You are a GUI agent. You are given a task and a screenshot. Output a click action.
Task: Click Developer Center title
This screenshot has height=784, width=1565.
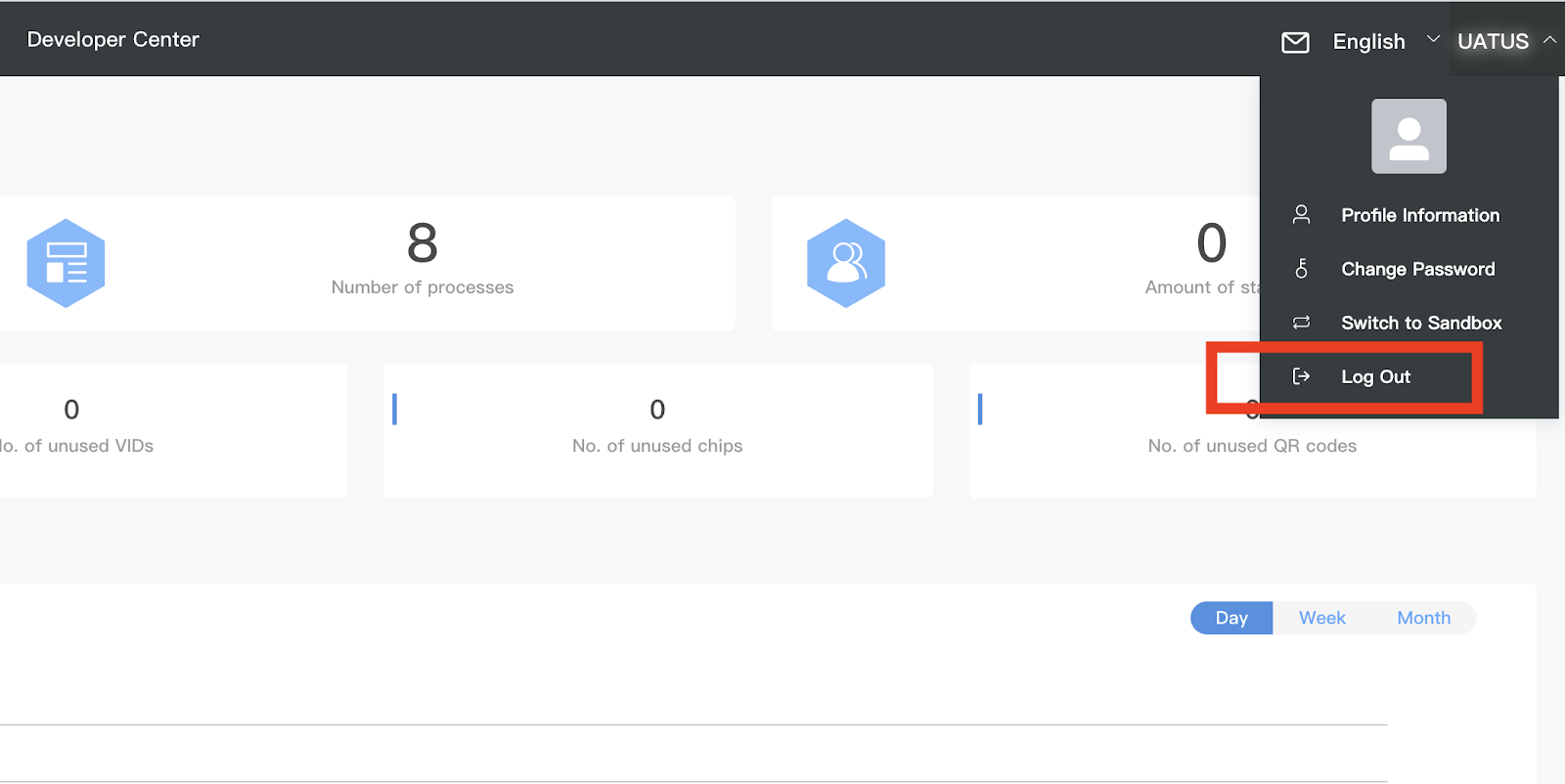[x=113, y=39]
